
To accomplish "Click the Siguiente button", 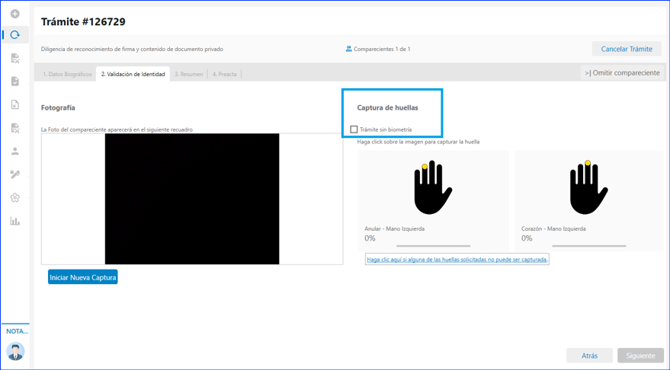I will coord(640,355).
